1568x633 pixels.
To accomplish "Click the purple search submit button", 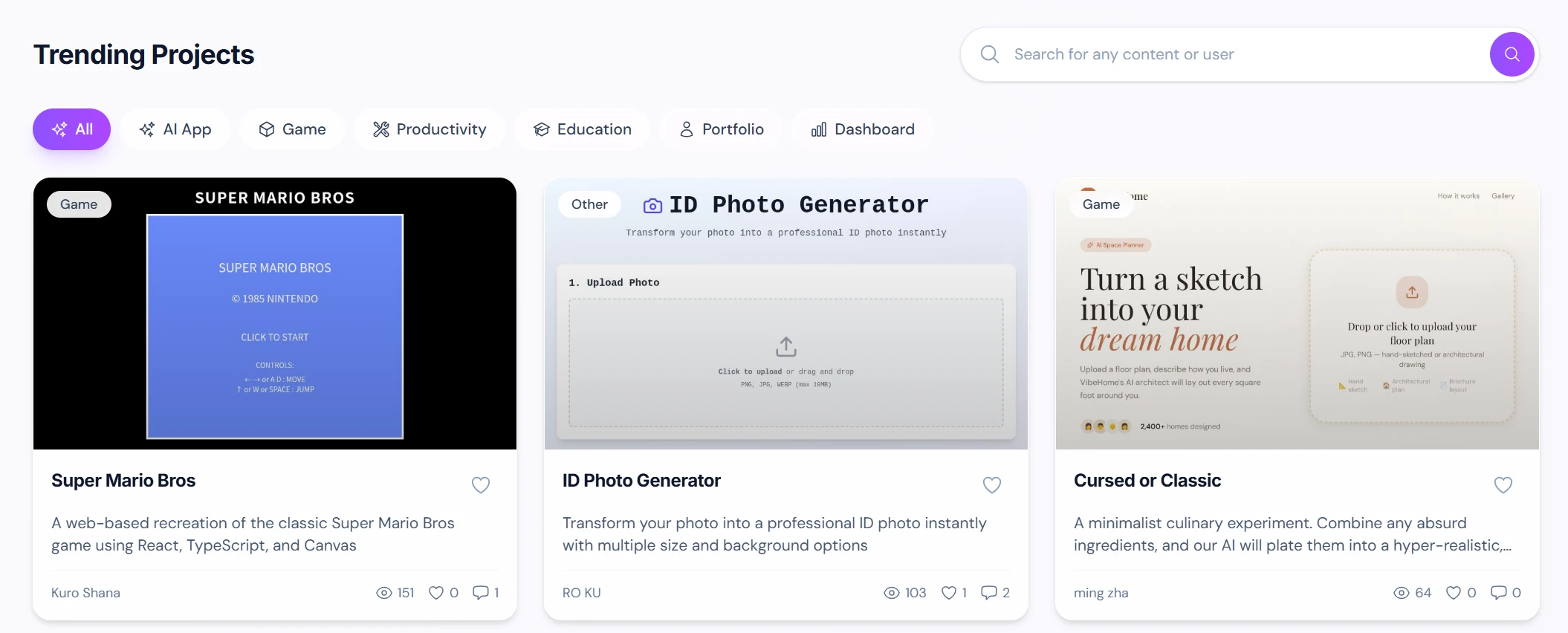I will (x=1512, y=54).
